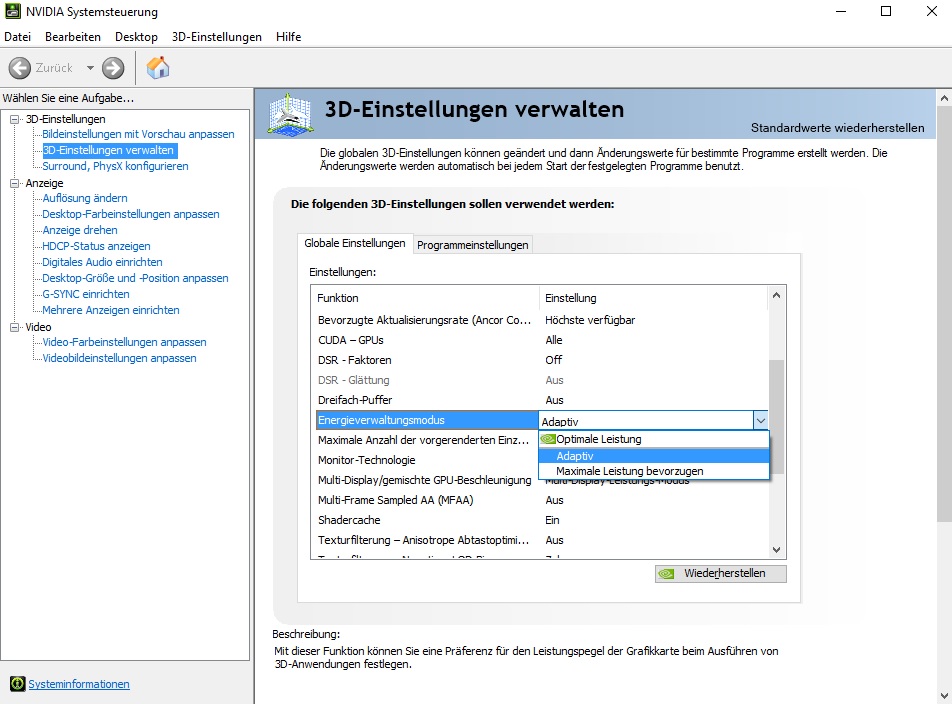
Task: Open Mehrere Anzeigen einrichten
Action: (110, 310)
